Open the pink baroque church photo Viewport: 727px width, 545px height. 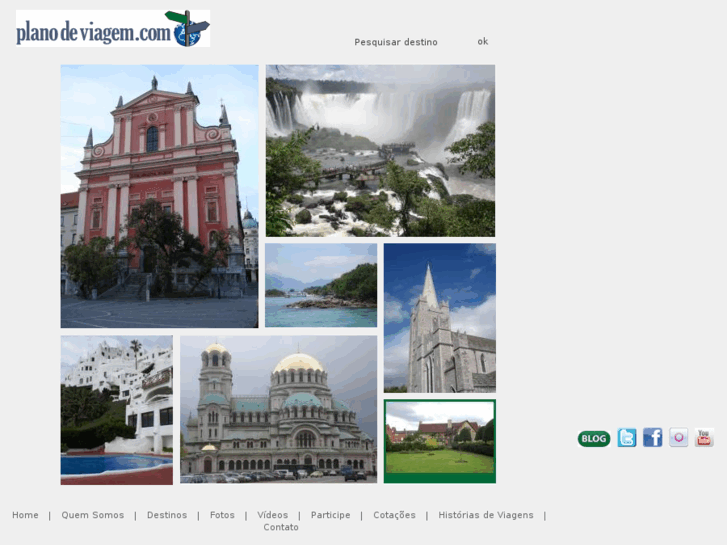tap(159, 196)
